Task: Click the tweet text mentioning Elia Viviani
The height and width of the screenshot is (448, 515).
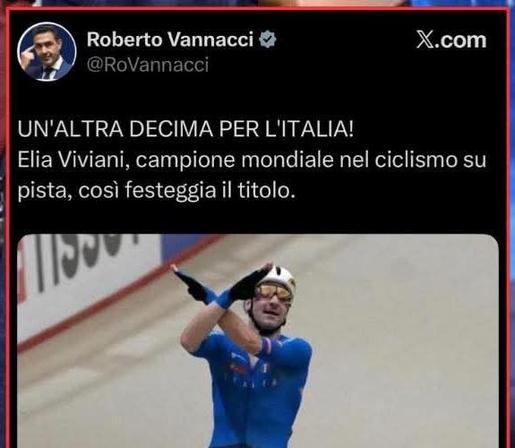Action: [x=252, y=175]
